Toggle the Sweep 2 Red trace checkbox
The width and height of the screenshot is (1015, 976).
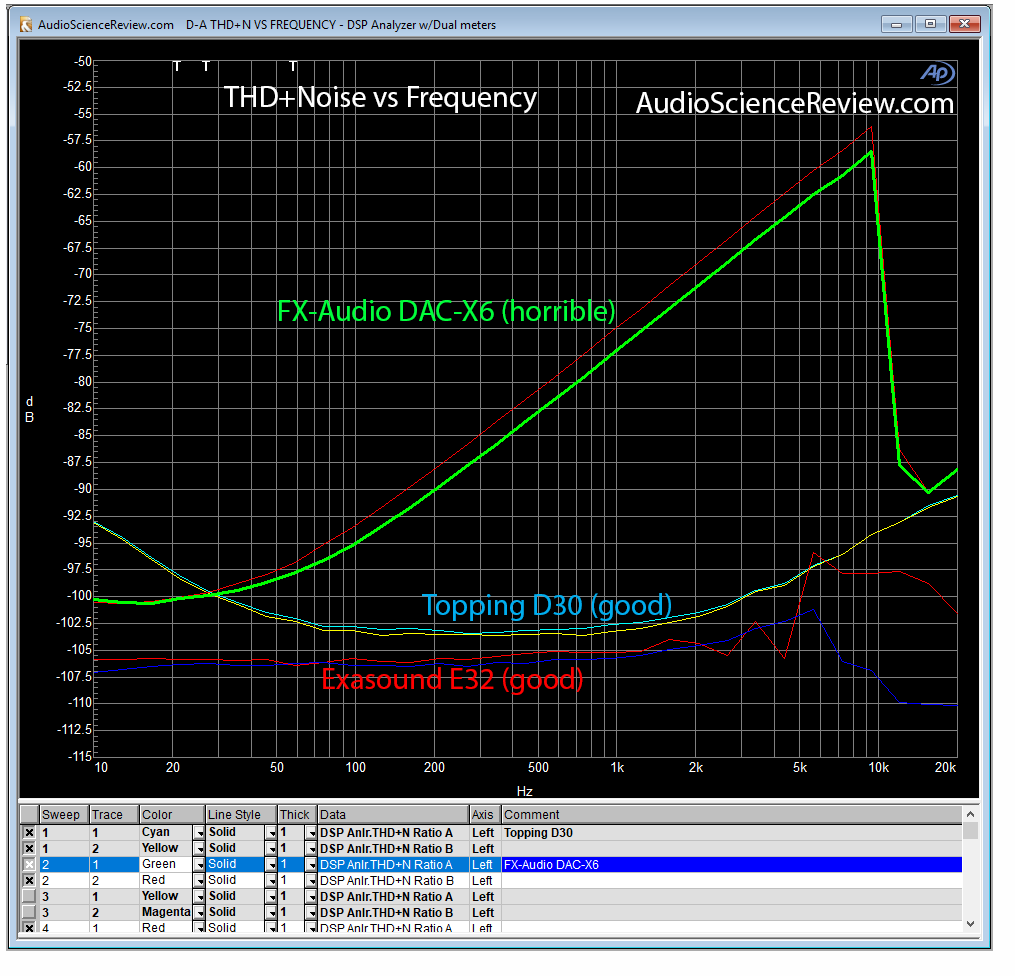(29, 880)
